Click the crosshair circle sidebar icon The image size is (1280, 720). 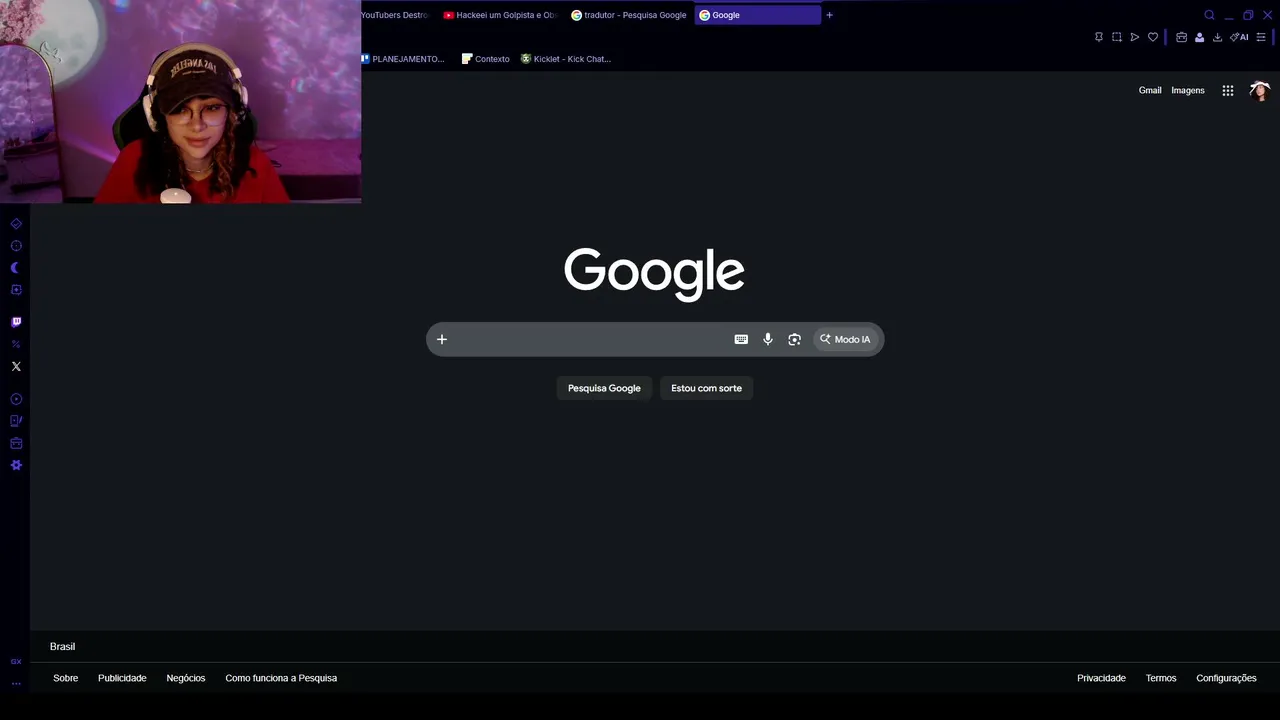click(x=16, y=246)
